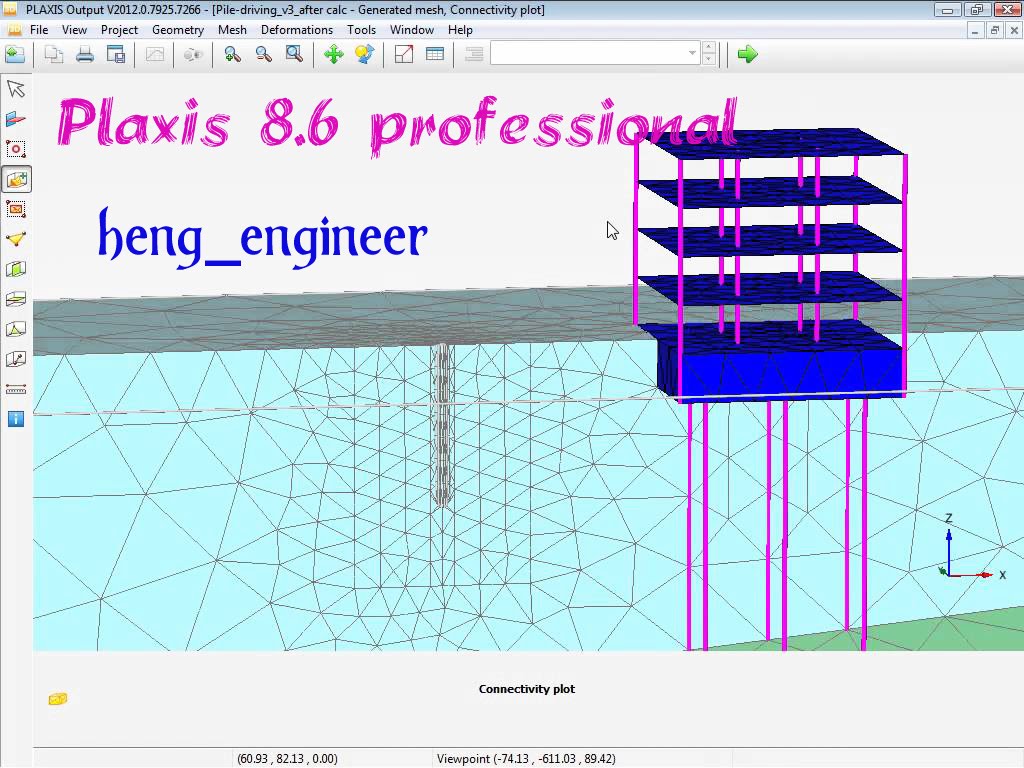Viewport: 1024px width, 768px height.
Task: Click the stepper arrows beside the dropdown
Action: point(708,54)
